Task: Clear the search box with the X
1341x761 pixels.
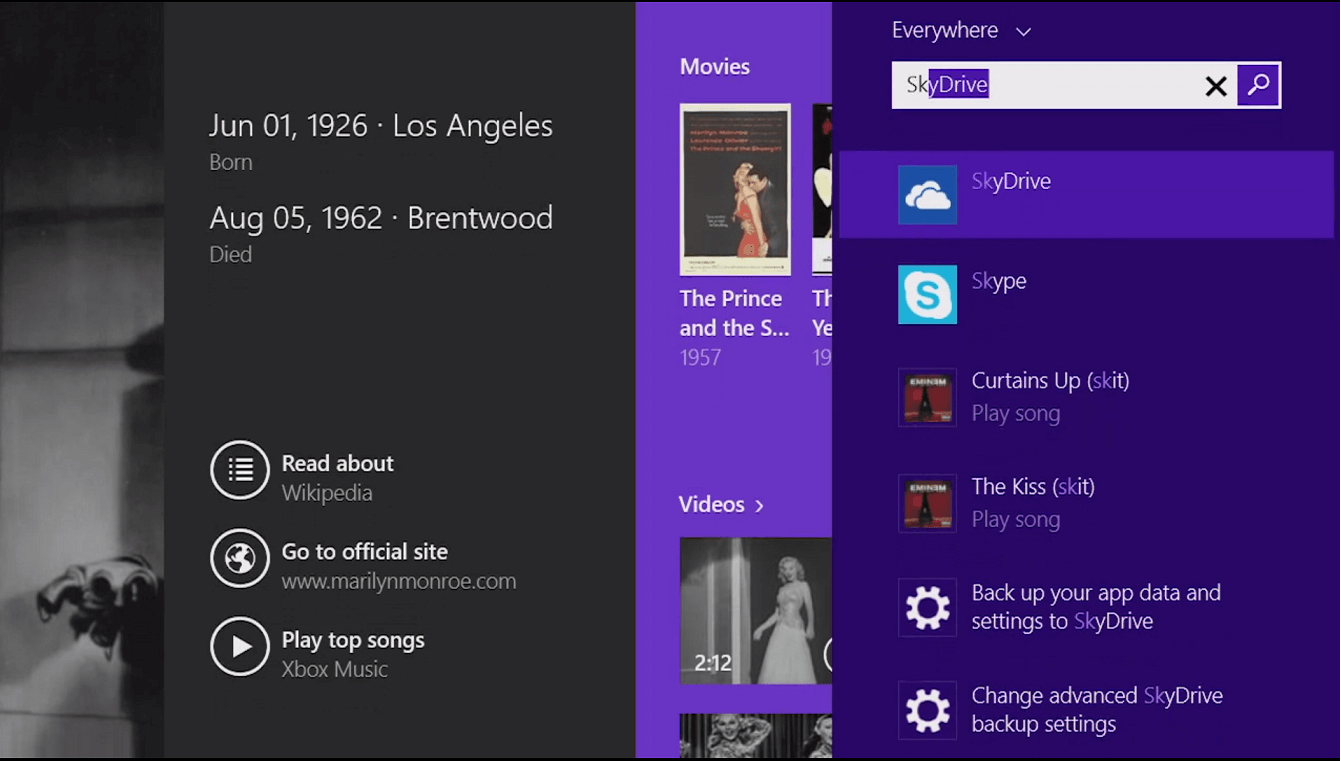Action: point(1216,85)
